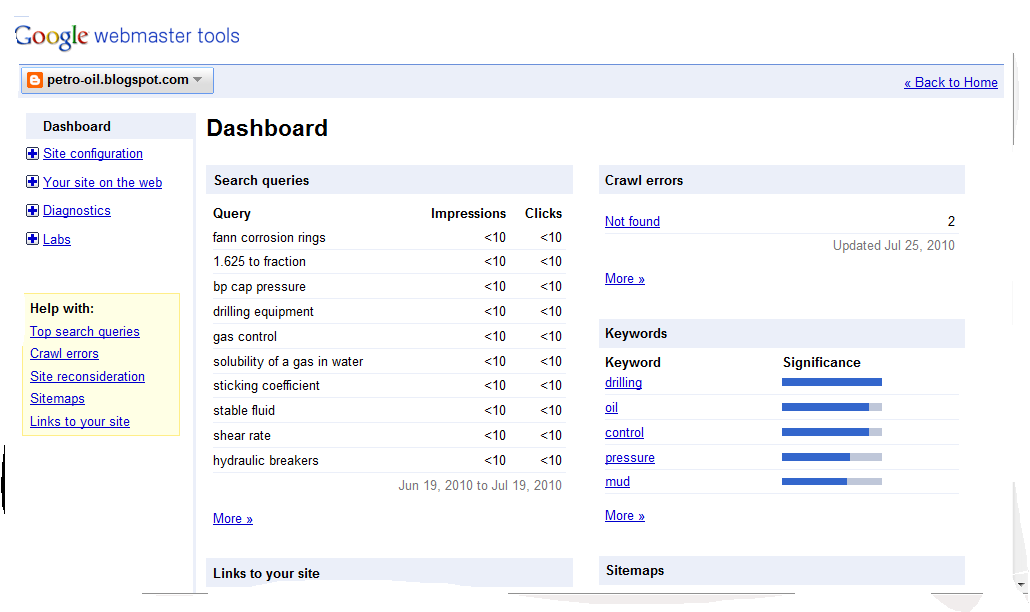1030x612 pixels.
Task: Open More under Search queries
Action: [233, 519]
